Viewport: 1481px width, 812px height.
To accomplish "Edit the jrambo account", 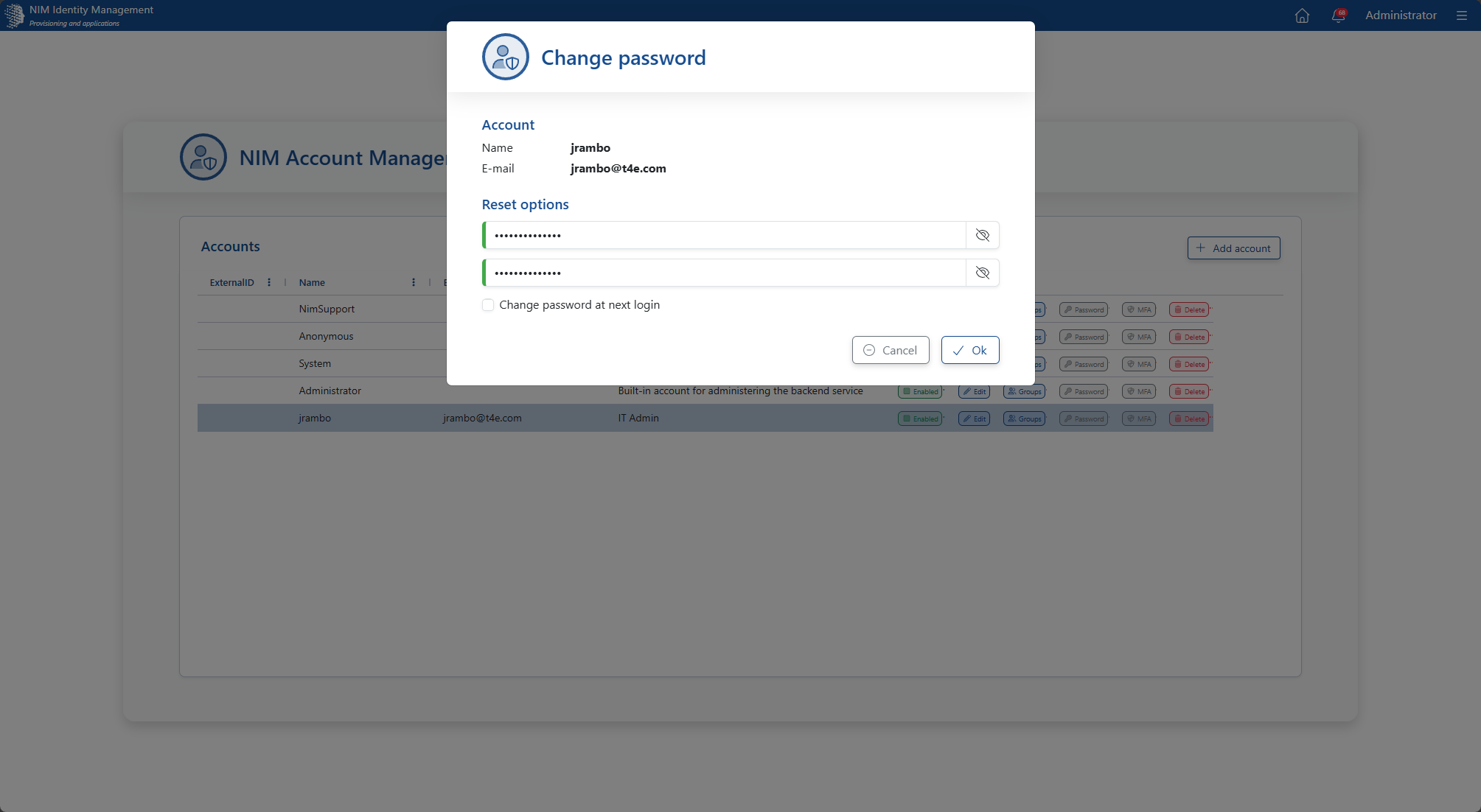I will (x=974, y=419).
